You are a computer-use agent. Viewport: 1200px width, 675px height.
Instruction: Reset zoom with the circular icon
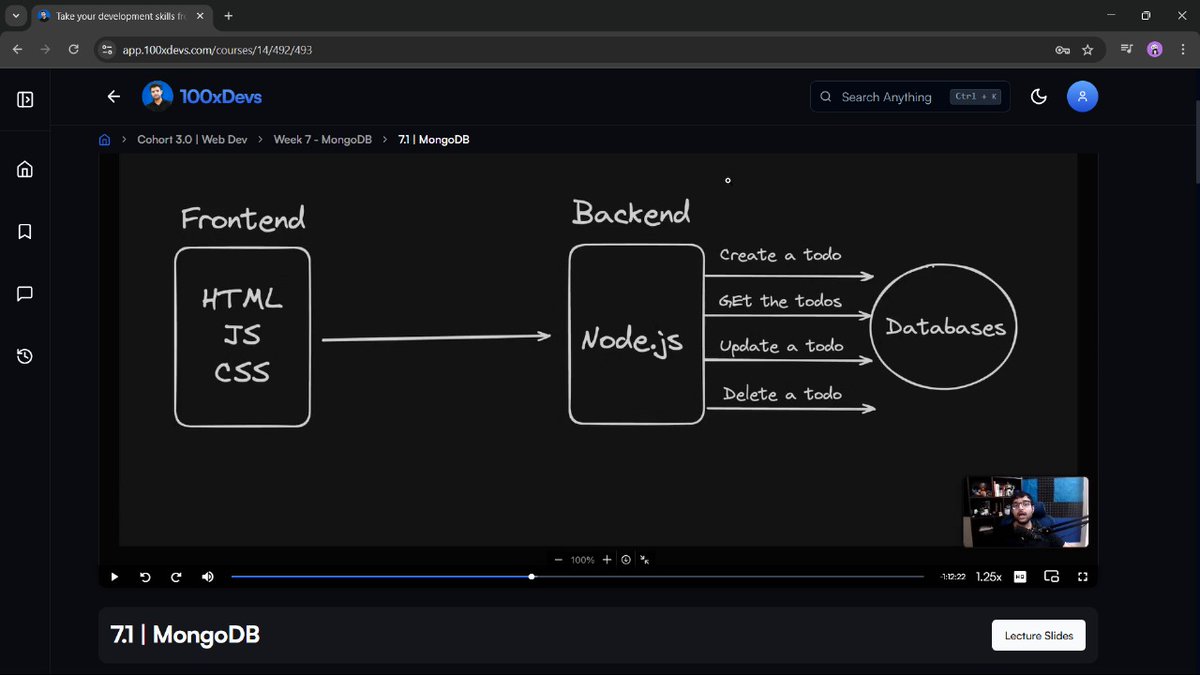point(626,560)
